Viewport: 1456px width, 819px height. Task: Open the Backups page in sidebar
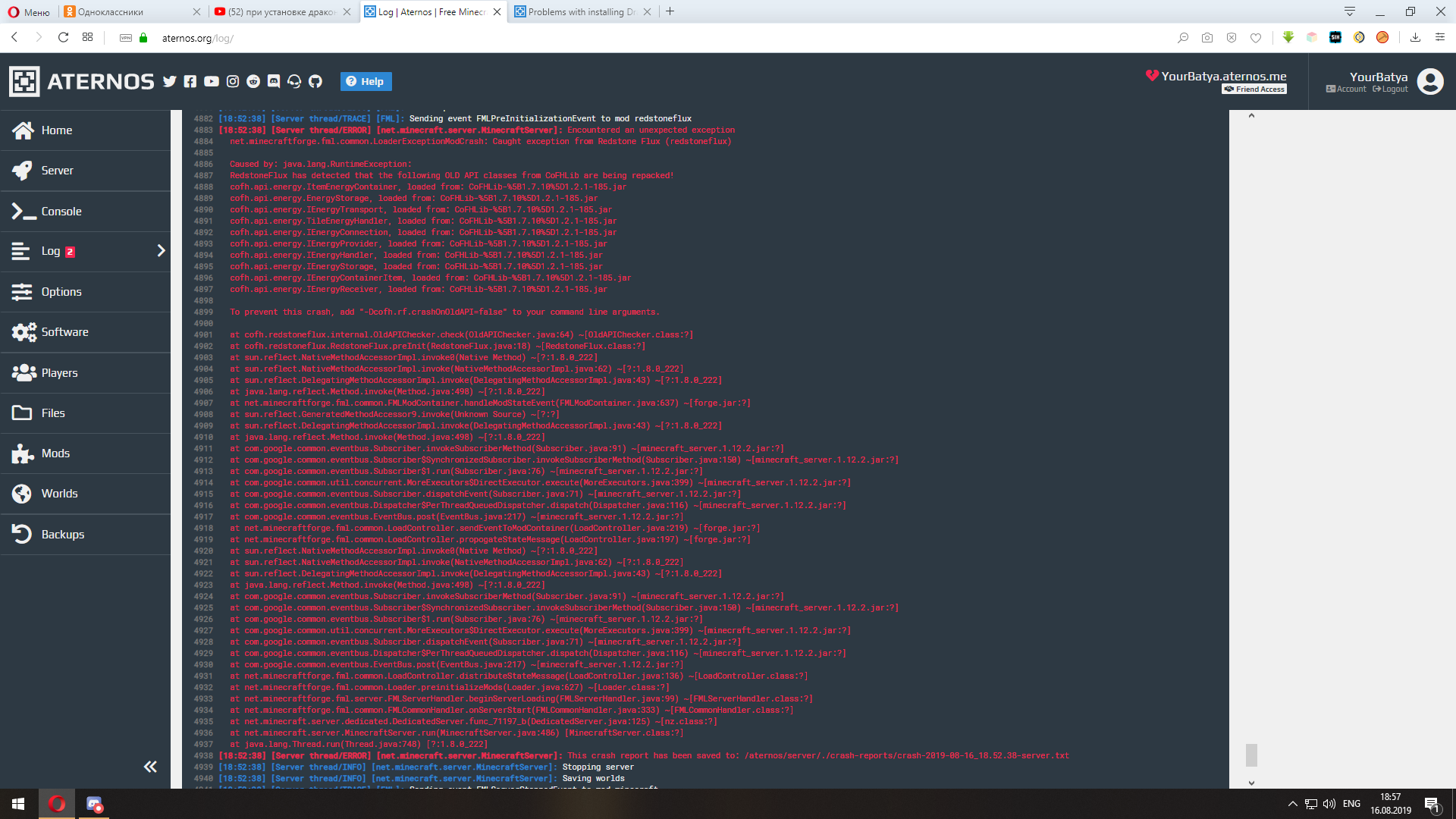point(85,534)
